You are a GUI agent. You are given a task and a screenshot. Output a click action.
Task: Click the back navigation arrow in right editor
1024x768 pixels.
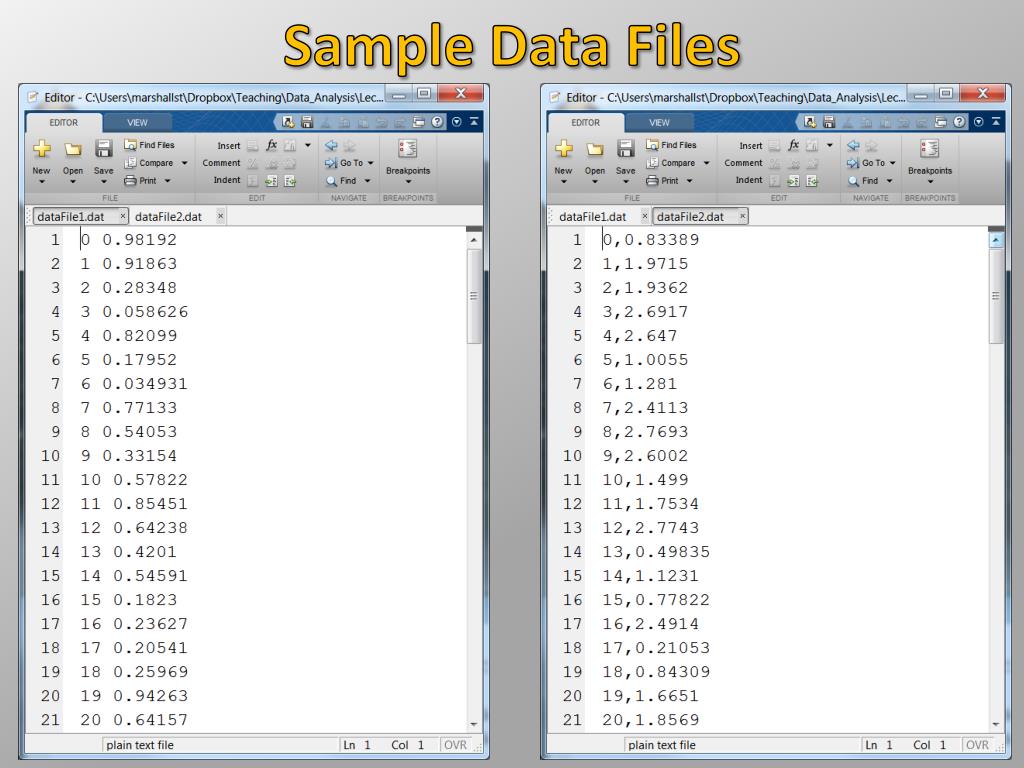[853, 145]
